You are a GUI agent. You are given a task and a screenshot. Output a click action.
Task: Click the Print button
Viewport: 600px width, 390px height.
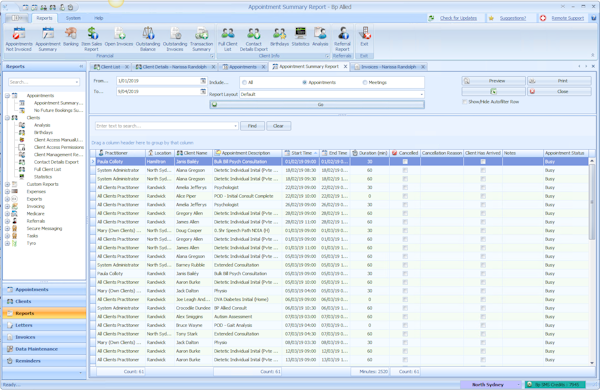559,81
